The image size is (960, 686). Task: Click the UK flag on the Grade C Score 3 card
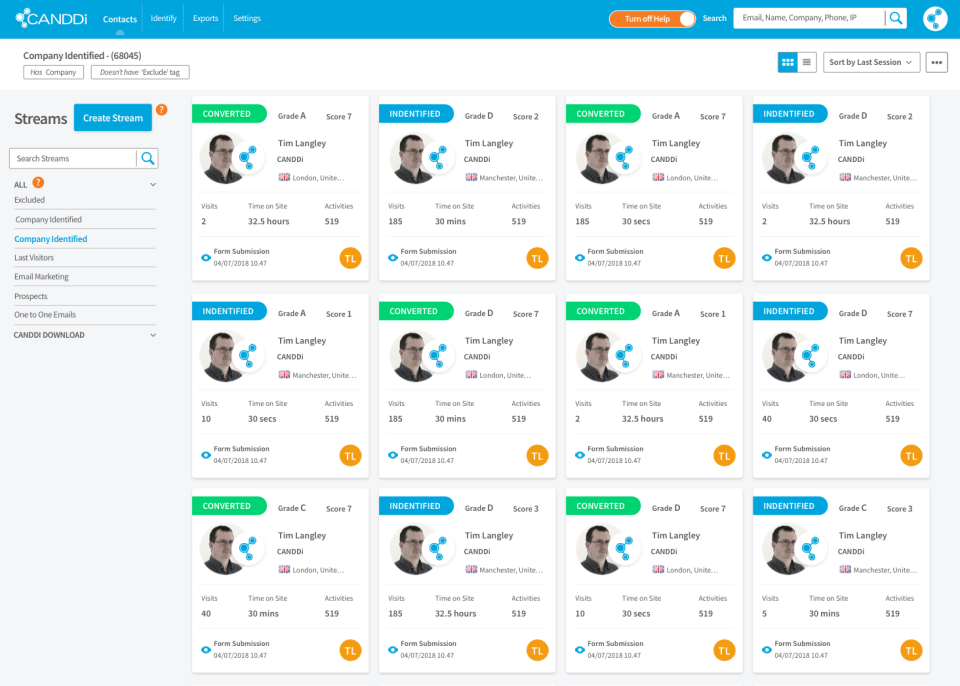pyautogui.click(x=845, y=569)
